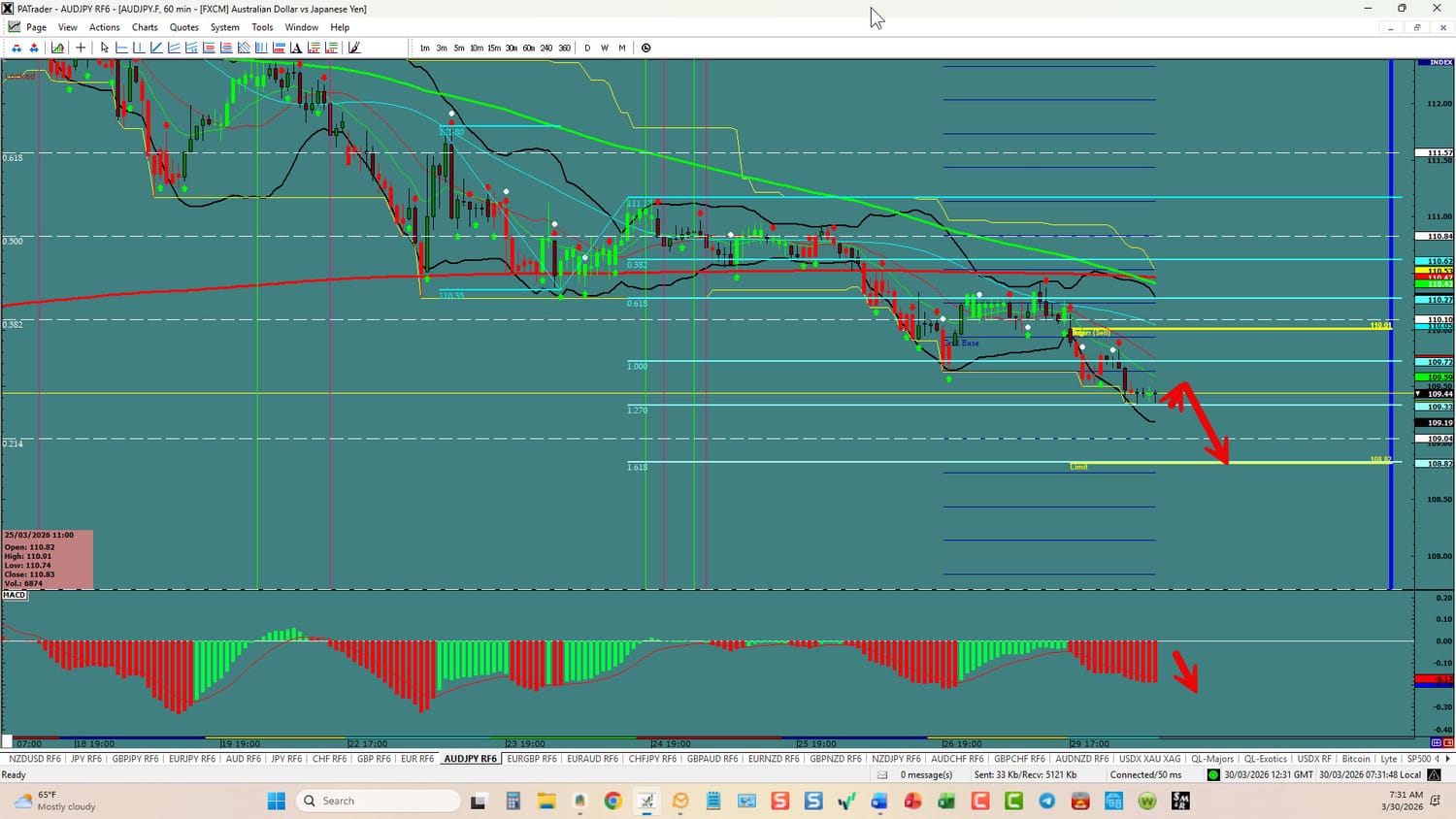Open the Charts menu
1456x819 pixels.
pyautogui.click(x=145, y=27)
